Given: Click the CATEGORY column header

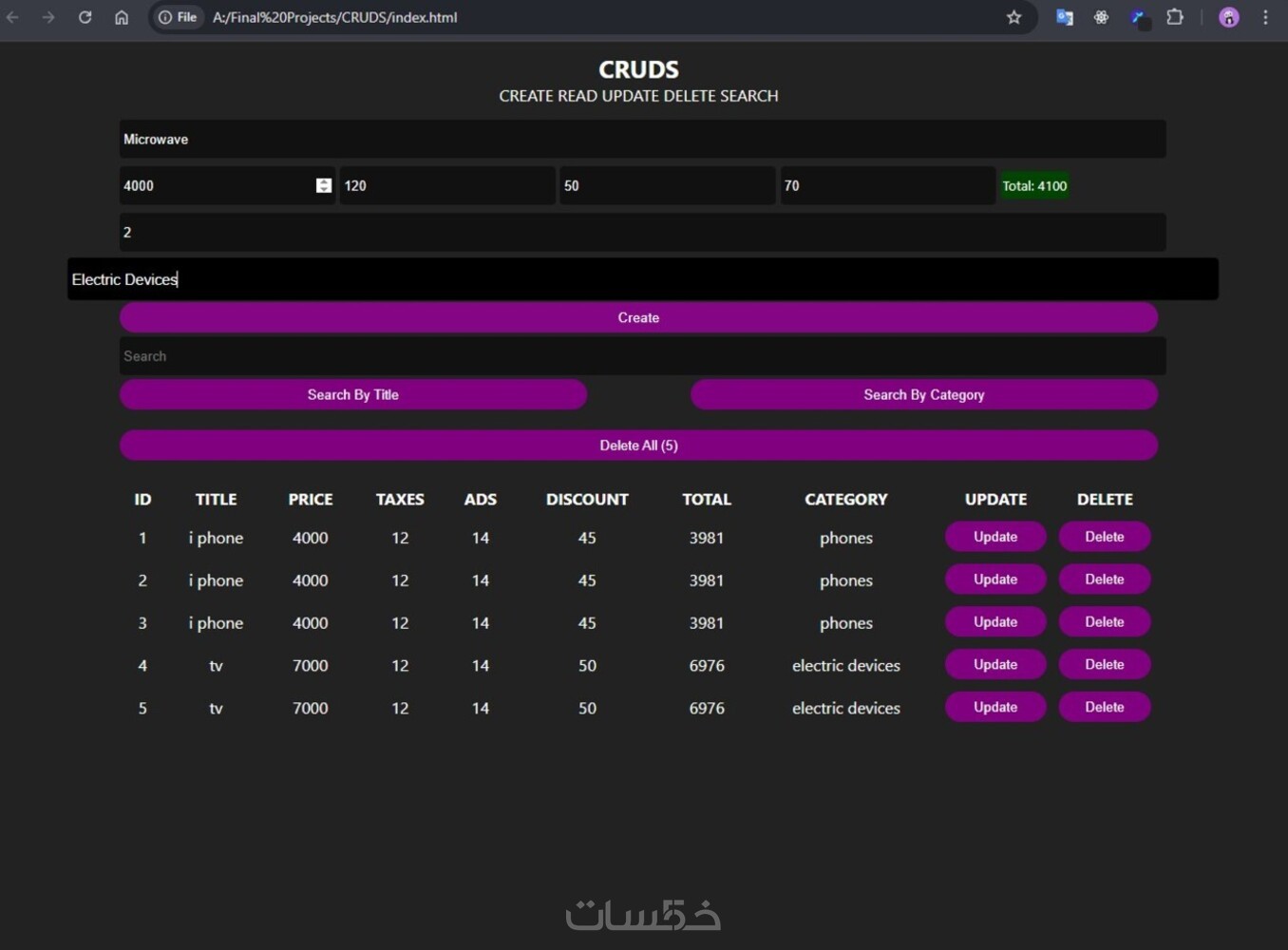Looking at the screenshot, I should click(846, 499).
